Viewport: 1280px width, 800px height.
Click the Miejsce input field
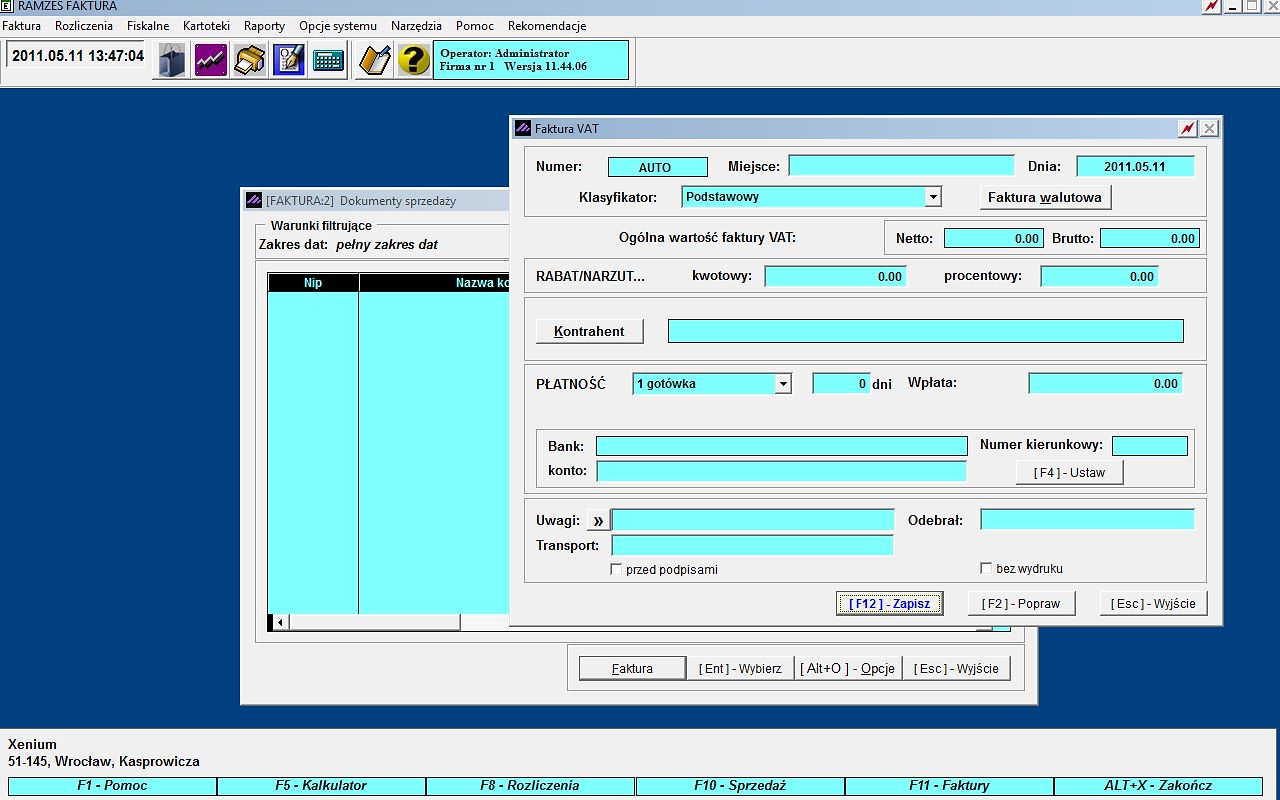[901, 166]
